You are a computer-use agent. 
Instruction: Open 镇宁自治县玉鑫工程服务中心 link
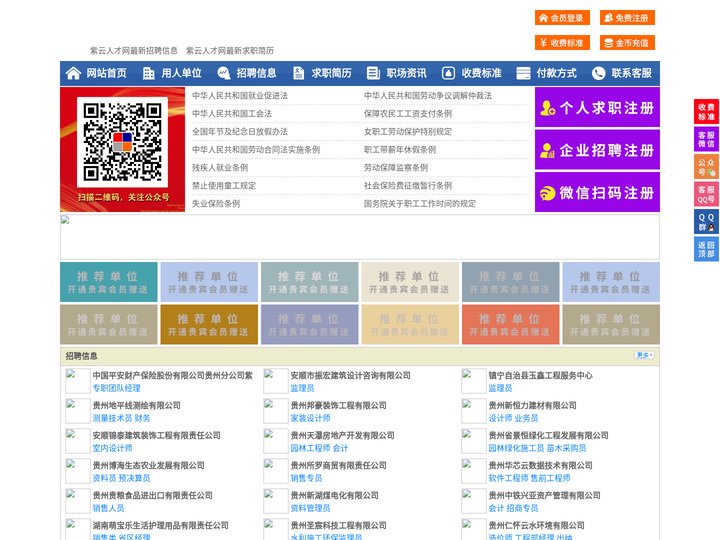(x=540, y=376)
